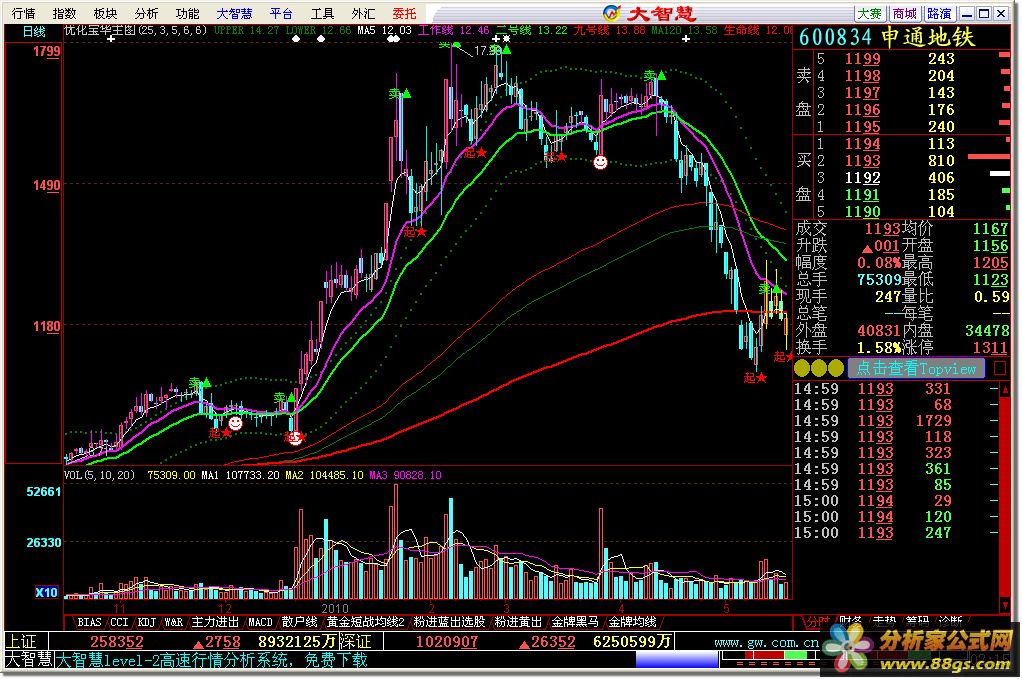Click the VOL(5,10,20) indicator label

[99, 475]
